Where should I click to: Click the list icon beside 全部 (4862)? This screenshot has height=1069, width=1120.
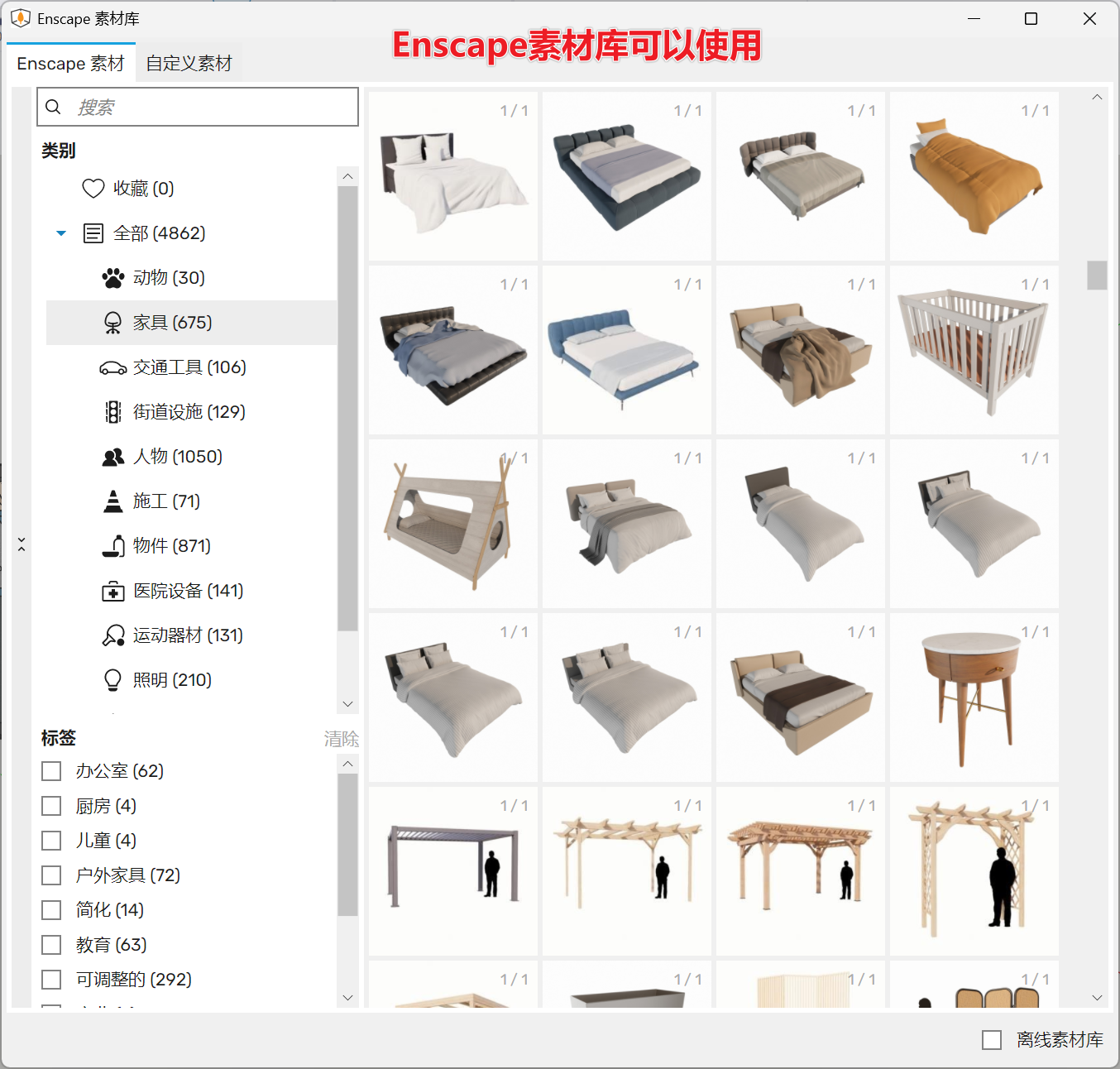click(x=93, y=233)
